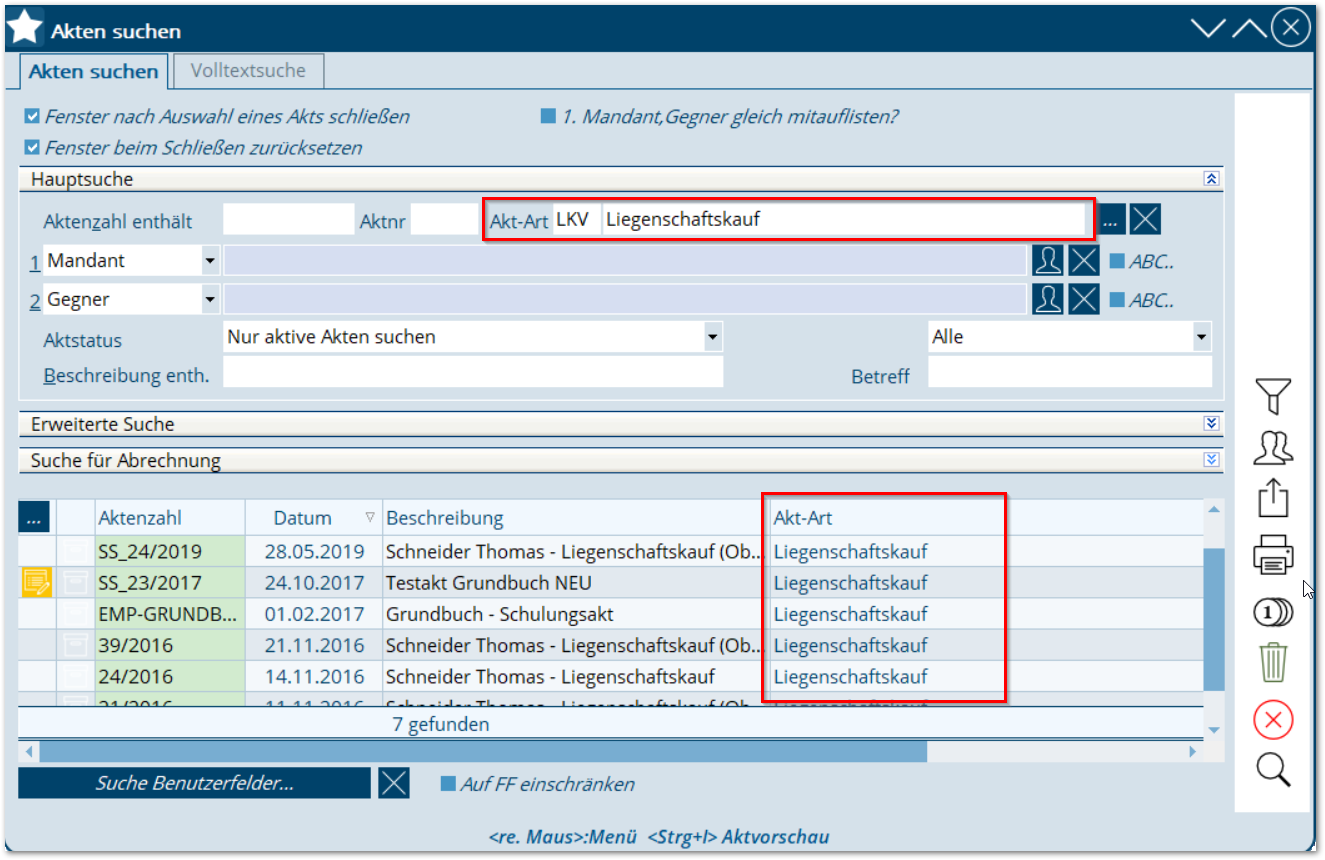This screenshot has height=860, width=1325.
Task: Enable Auf FF einschränken checkbox
Action: (x=448, y=784)
